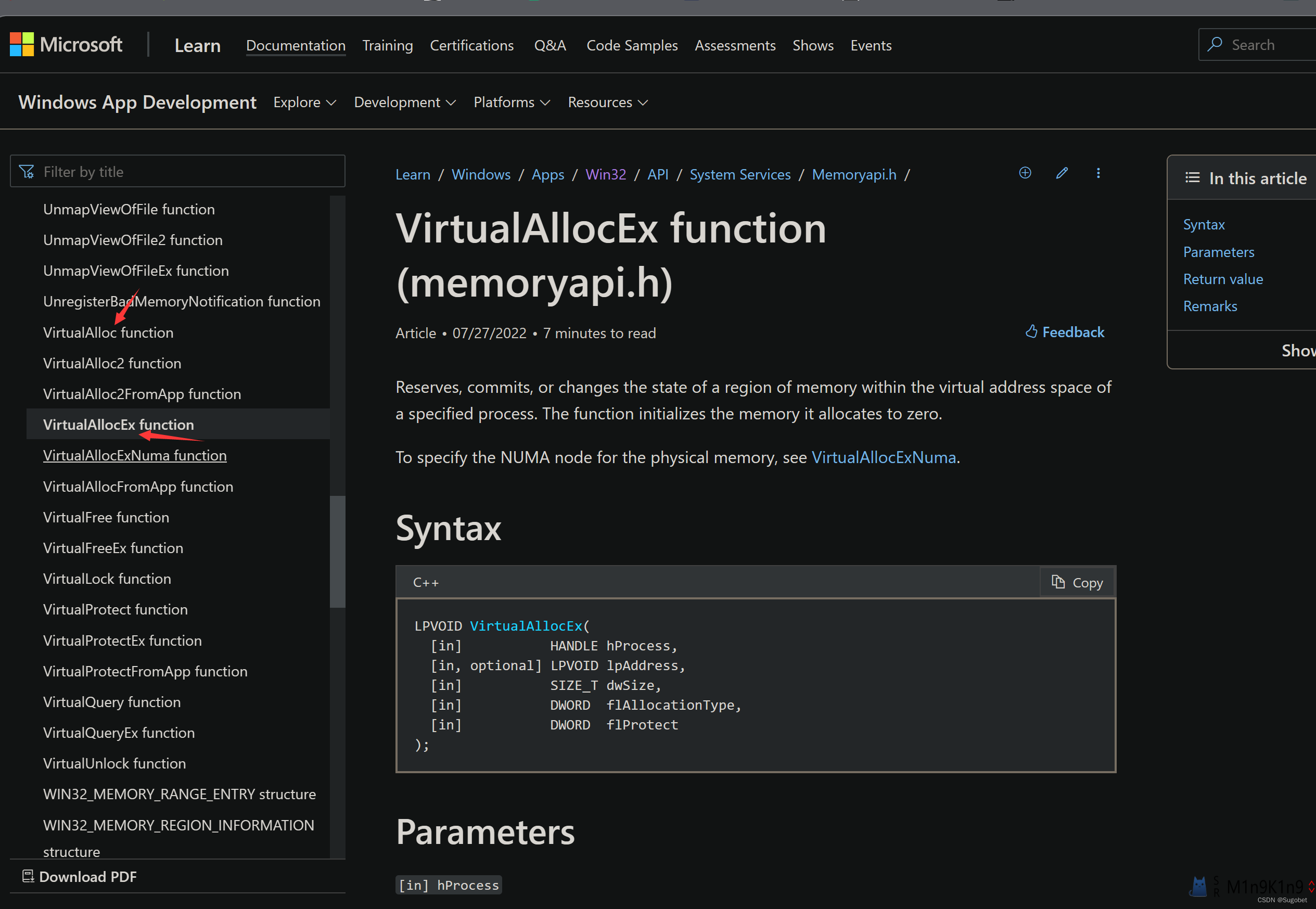Open WIN32_MEMORY_RANGE_ENTRY structure entry

coord(180,795)
